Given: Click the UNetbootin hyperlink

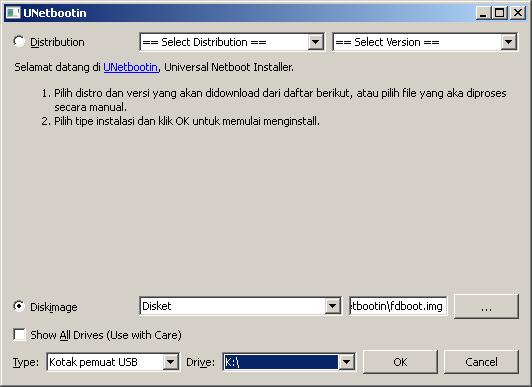Looking at the screenshot, I should pos(131,67).
